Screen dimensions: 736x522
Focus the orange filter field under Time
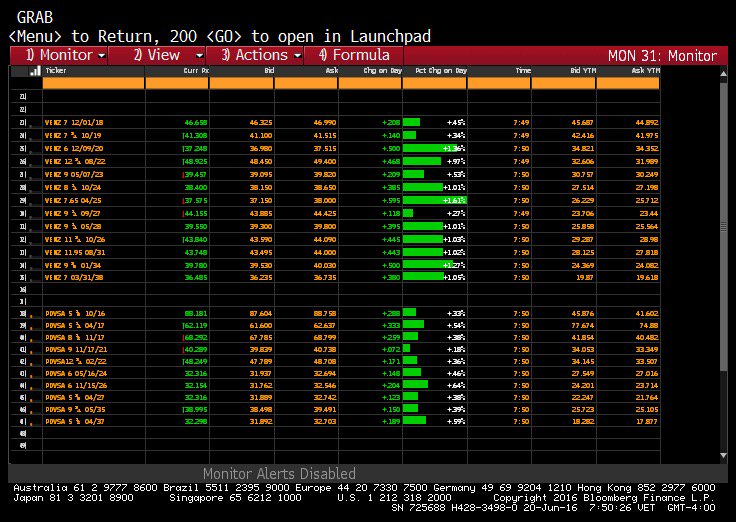click(x=499, y=83)
